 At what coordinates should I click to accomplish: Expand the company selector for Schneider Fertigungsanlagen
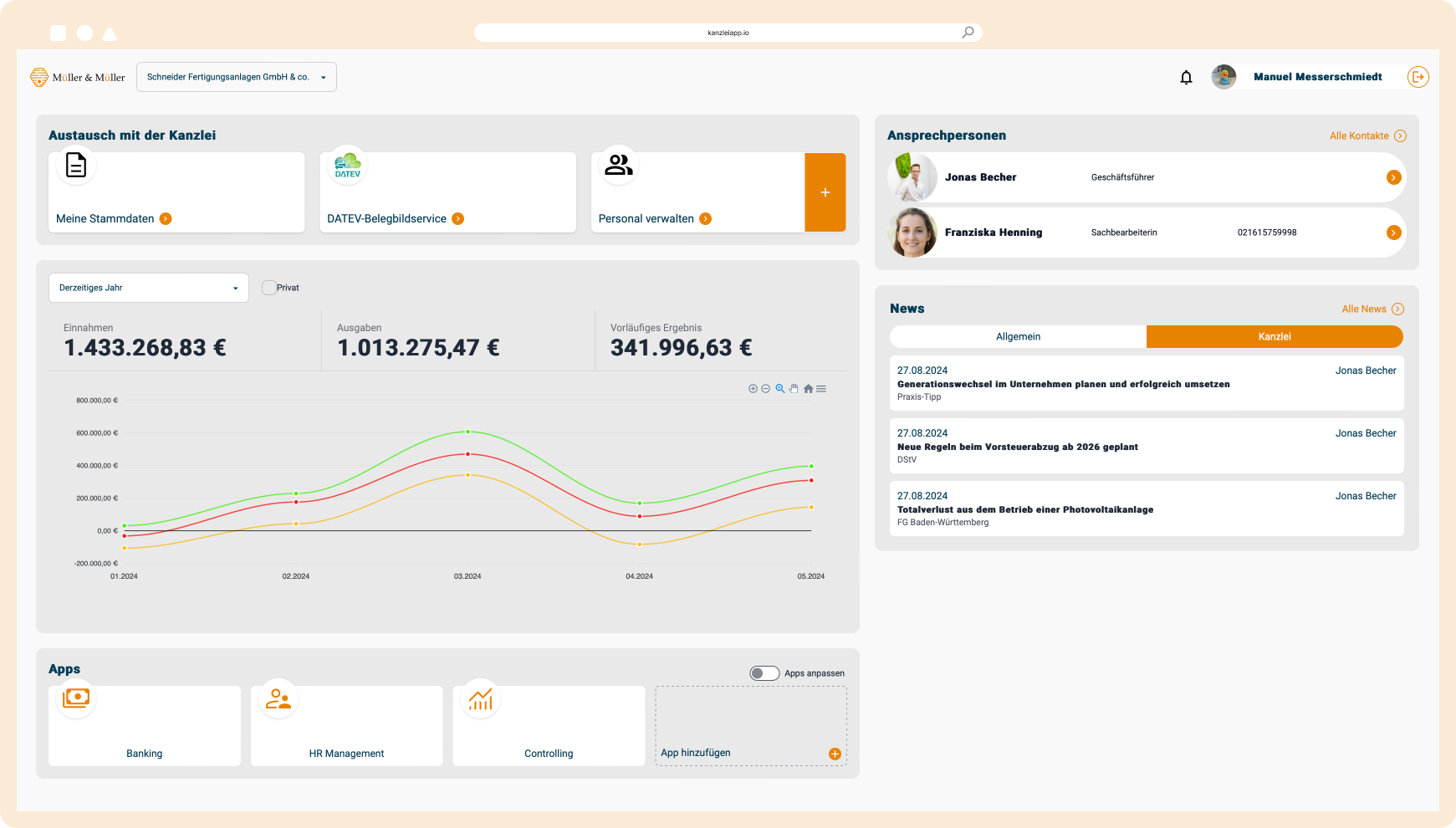[324, 76]
